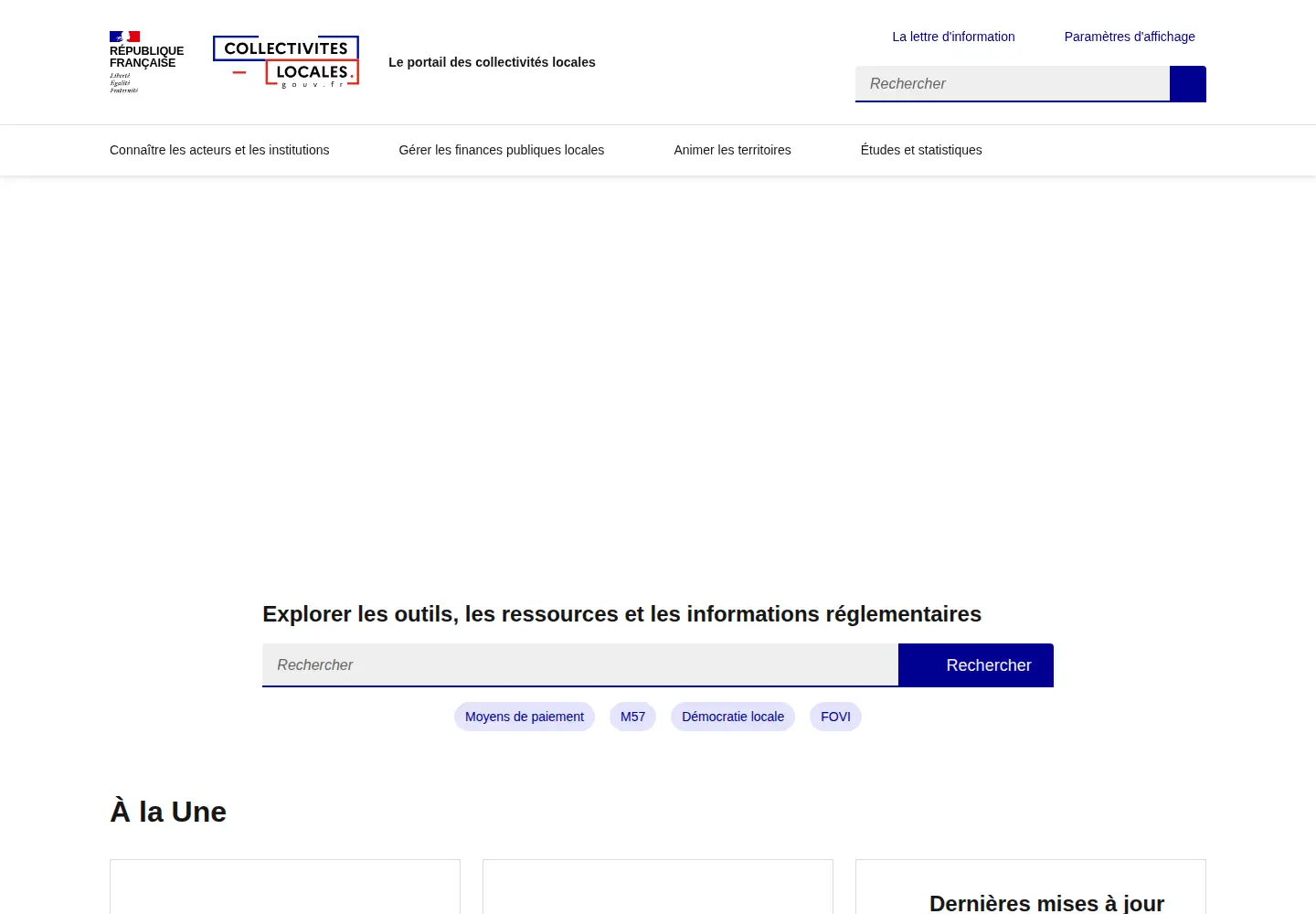The image size is (1316, 914).
Task: Click the Dernières mises à jour heading
Action: pos(1046,903)
